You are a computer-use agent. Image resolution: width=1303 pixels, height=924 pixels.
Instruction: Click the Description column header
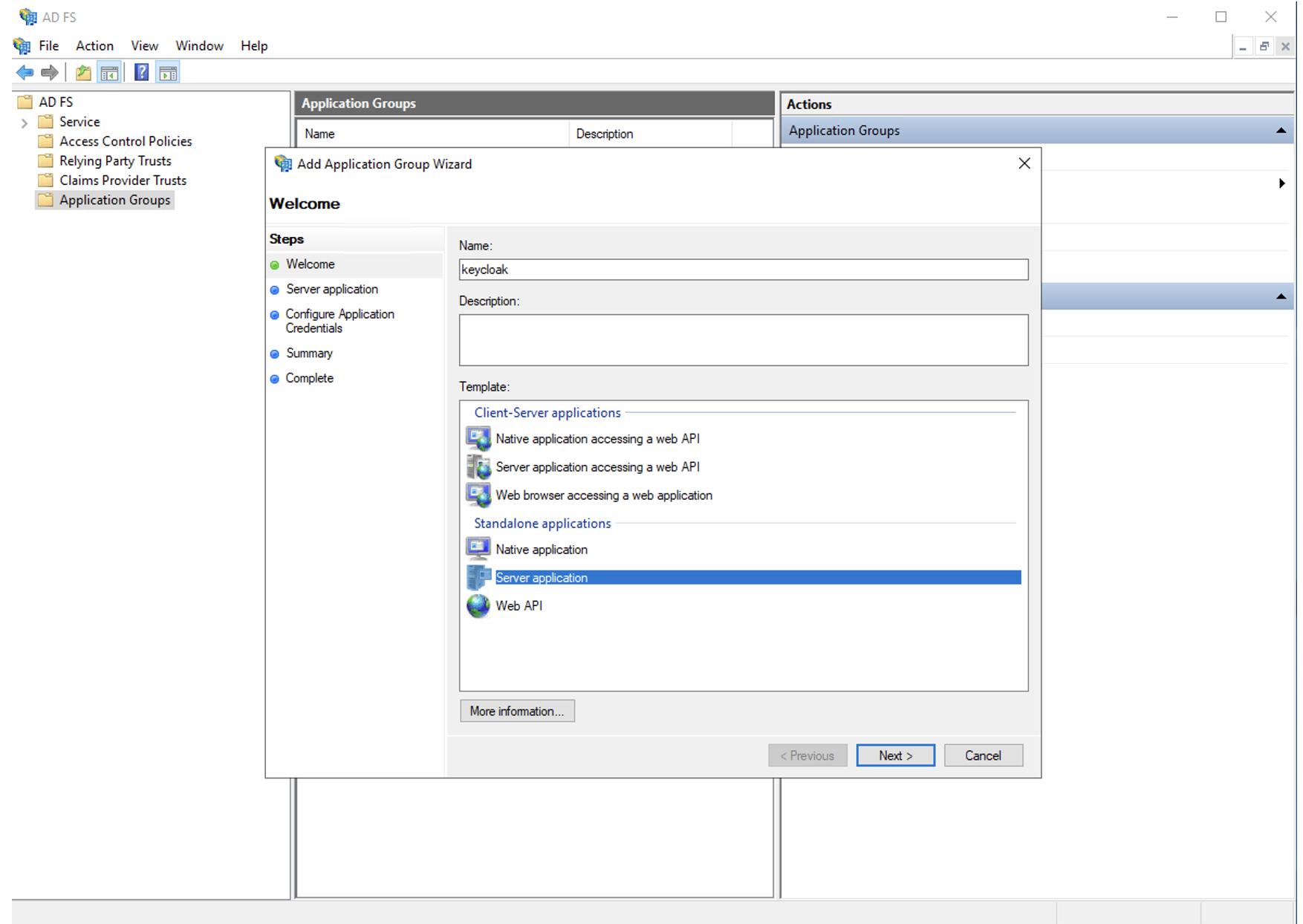tap(651, 134)
